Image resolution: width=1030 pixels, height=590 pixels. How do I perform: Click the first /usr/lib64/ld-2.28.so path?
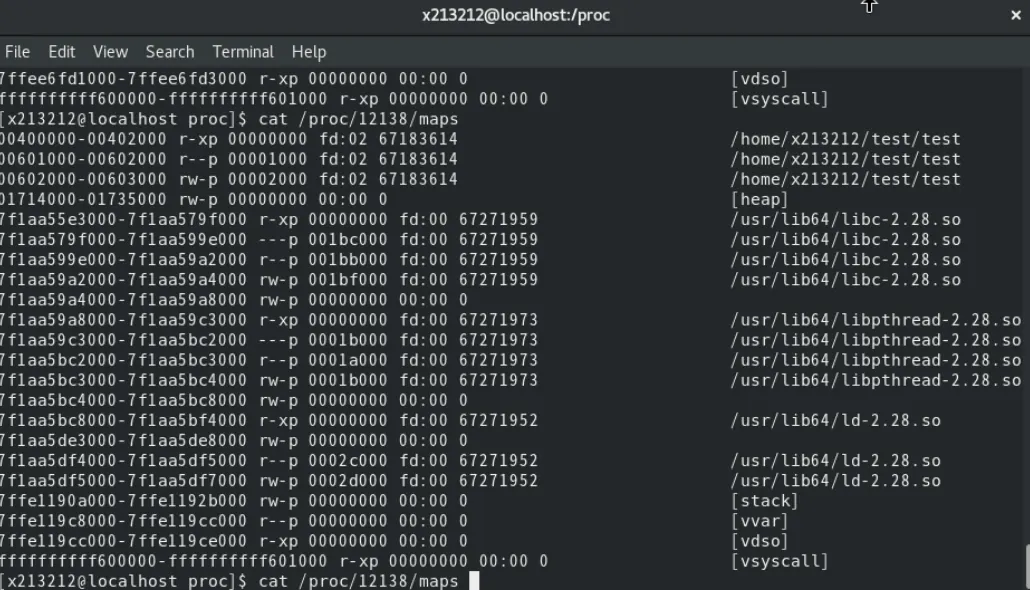point(836,420)
